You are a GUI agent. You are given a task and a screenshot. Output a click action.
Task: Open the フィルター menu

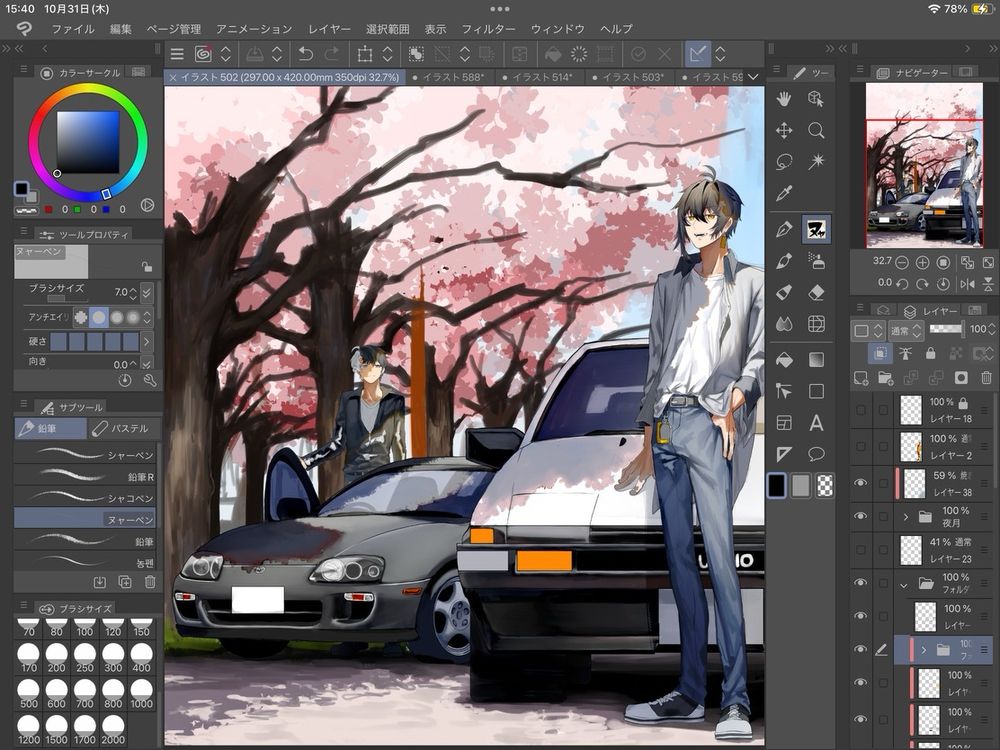(489, 29)
